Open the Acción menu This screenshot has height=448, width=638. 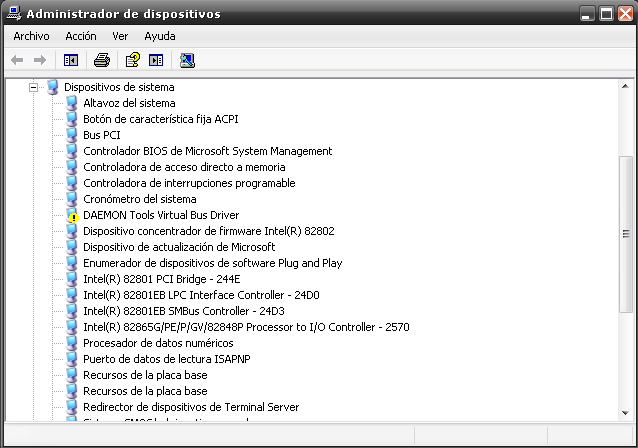[81, 35]
